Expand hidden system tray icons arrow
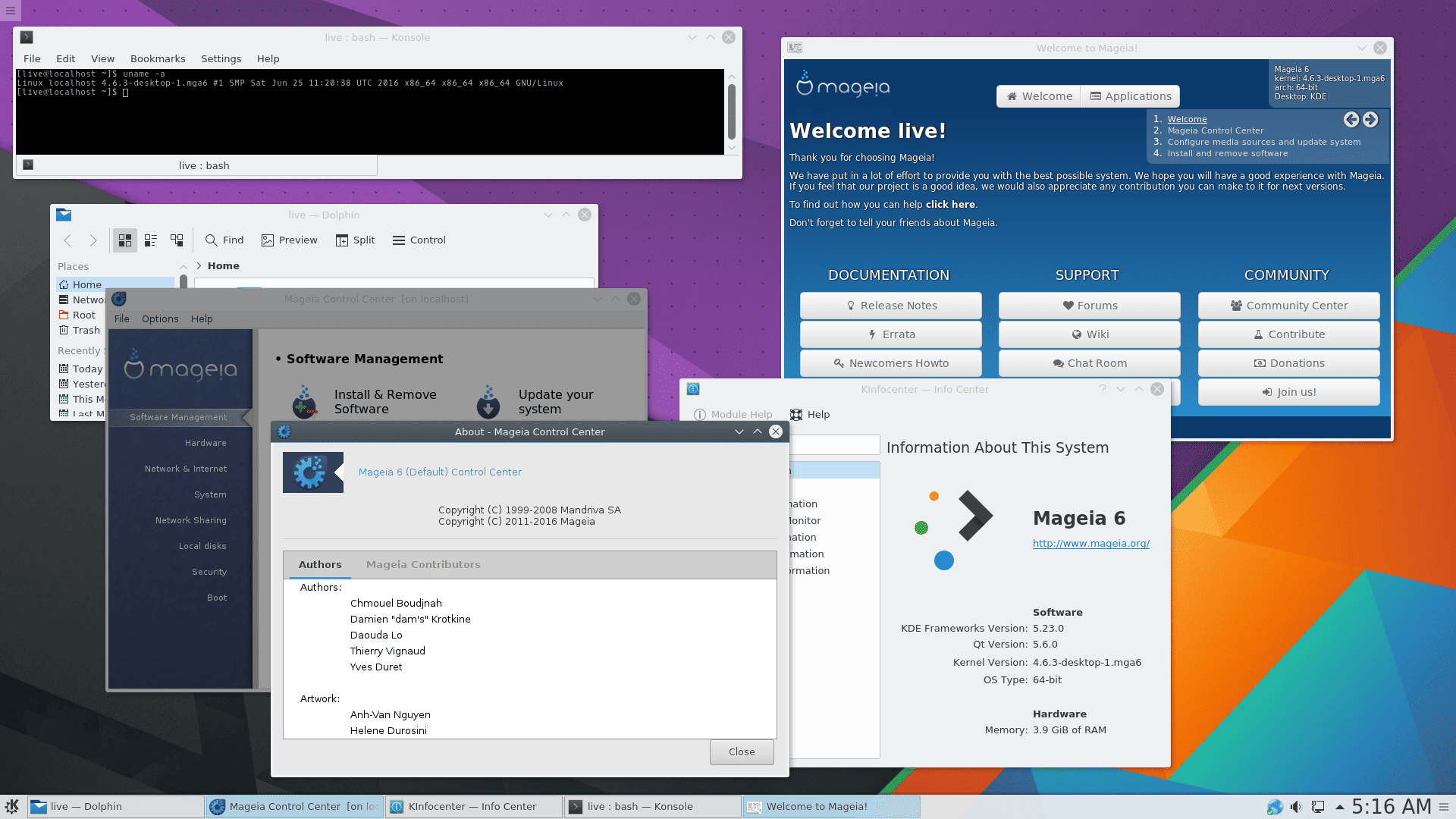The height and width of the screenshot is (819, 1456). pyautogui.click(x=1340, y=807)
